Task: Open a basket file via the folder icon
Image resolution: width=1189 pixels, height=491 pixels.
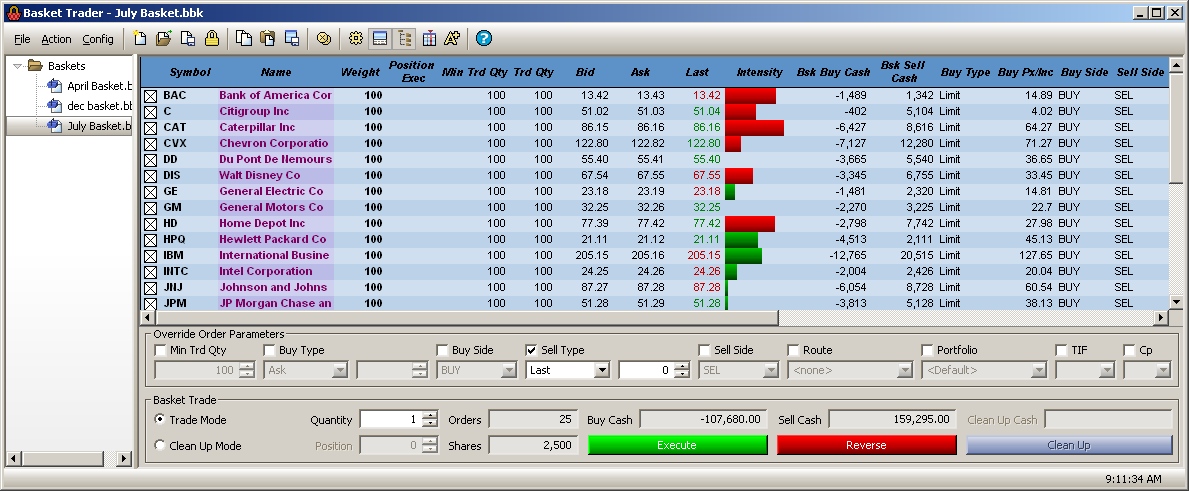Action: pos(164,39)
